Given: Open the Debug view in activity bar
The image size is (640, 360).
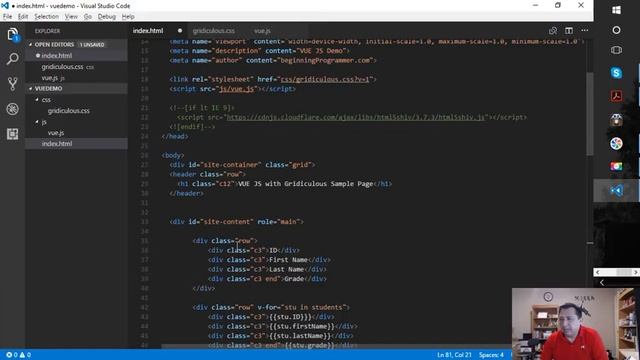Looking at the screenshot, I should (13, 109).
